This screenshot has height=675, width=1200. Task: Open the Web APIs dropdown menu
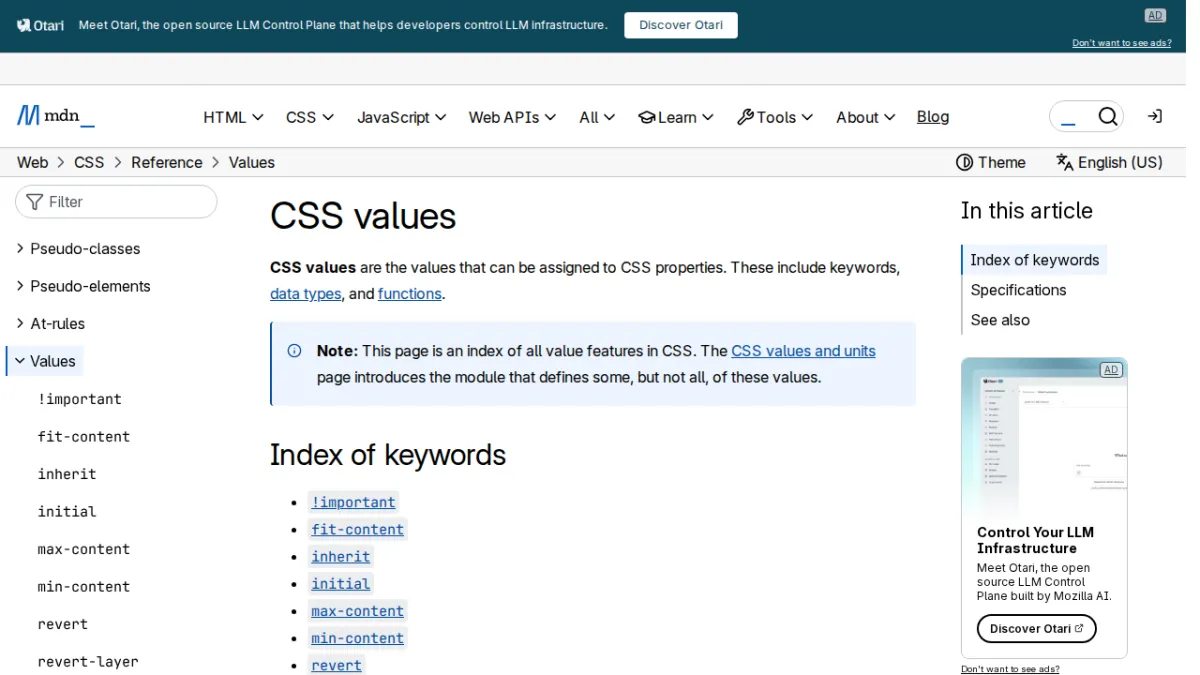point(513,117)
